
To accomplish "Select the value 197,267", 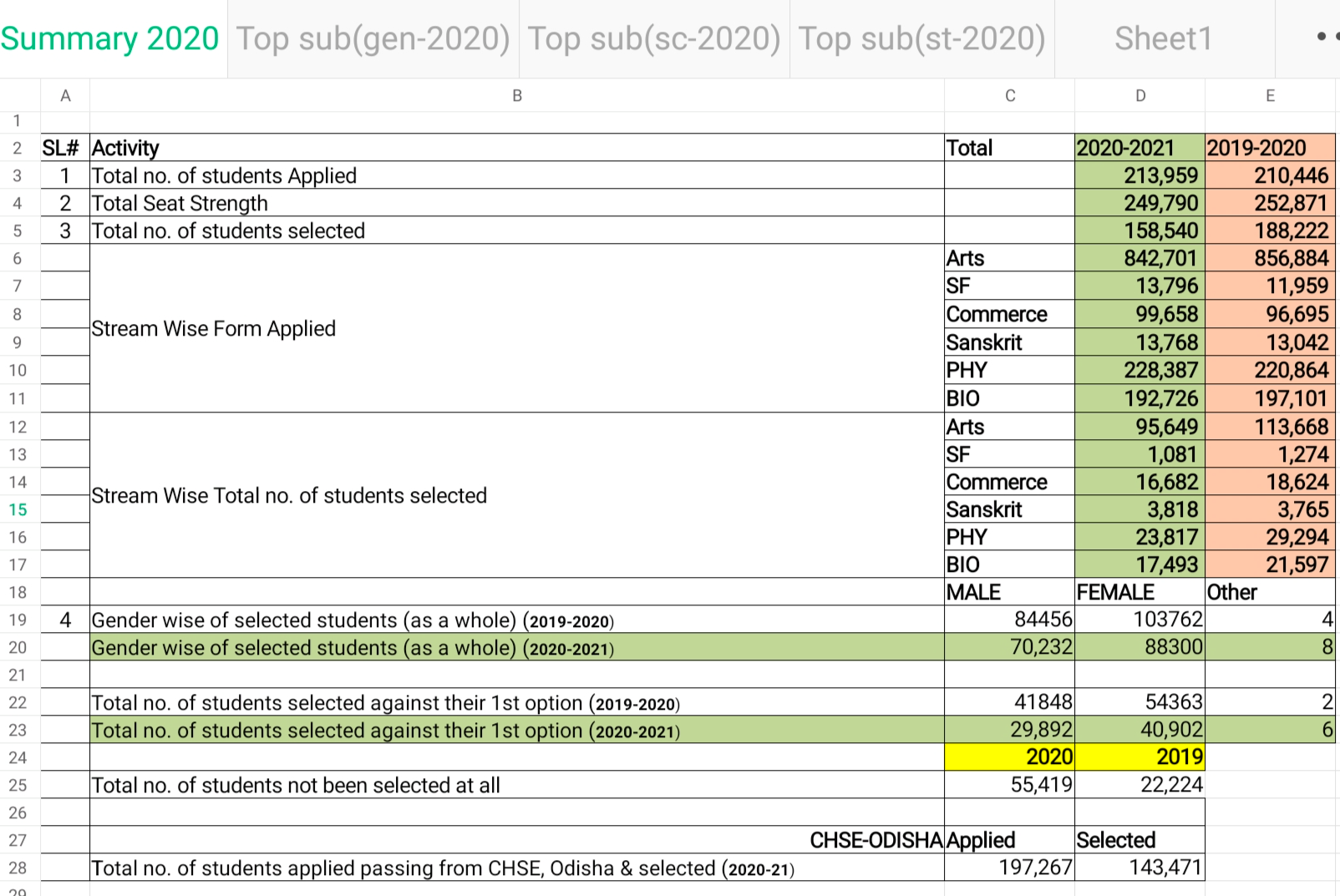I will point(1010,868).
